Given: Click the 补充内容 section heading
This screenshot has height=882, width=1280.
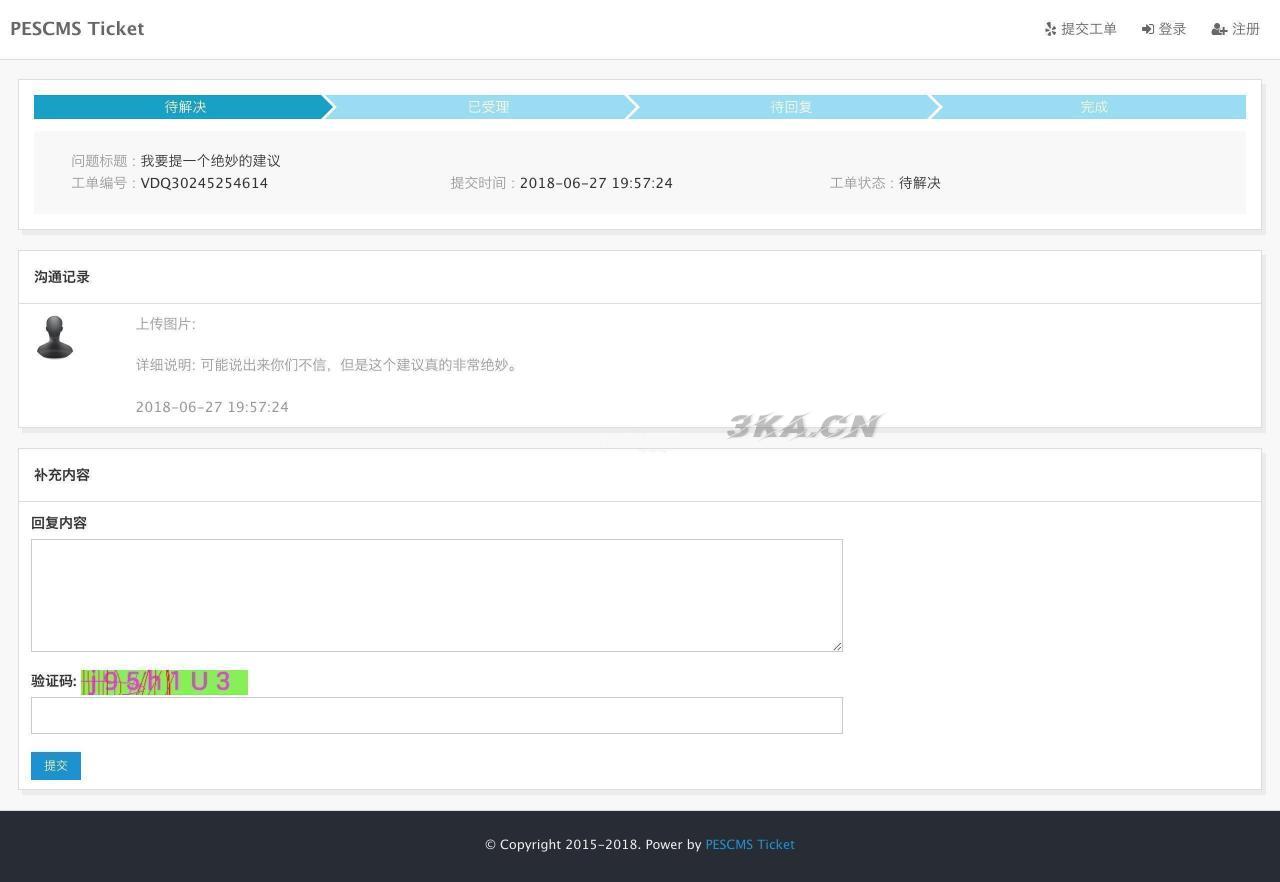Looking at the screenshot, I should coord(62,475).
